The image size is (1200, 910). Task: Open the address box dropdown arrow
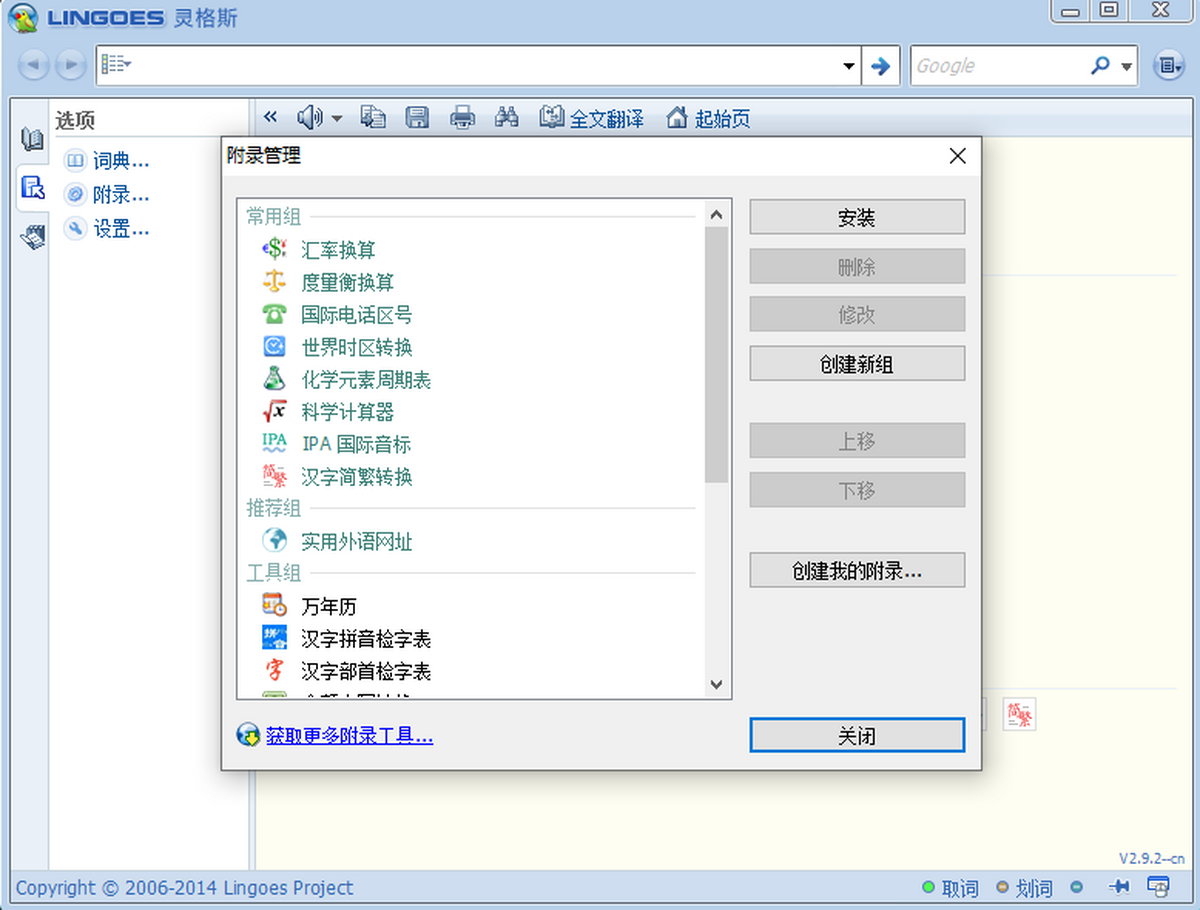click(x=849, y=66)
